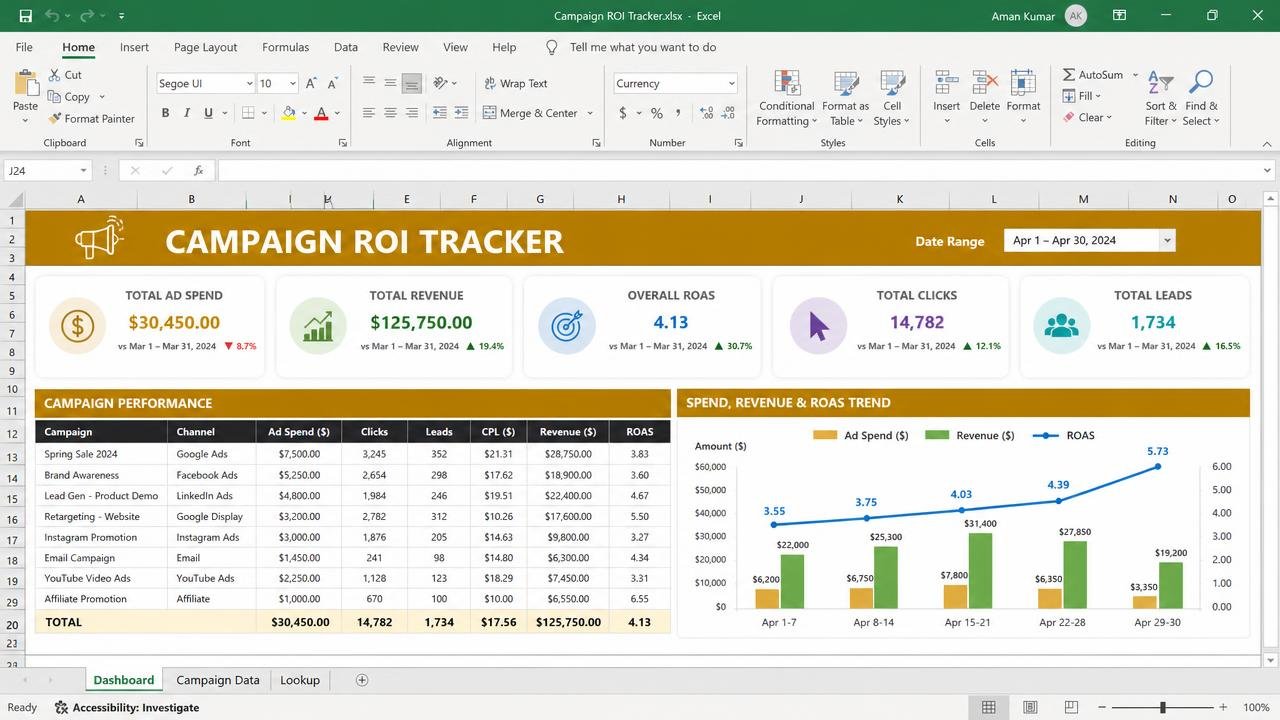Click the Insert cells icon
The width and height of the screenshot is (1280, 720).
click(x=946, y=84)
